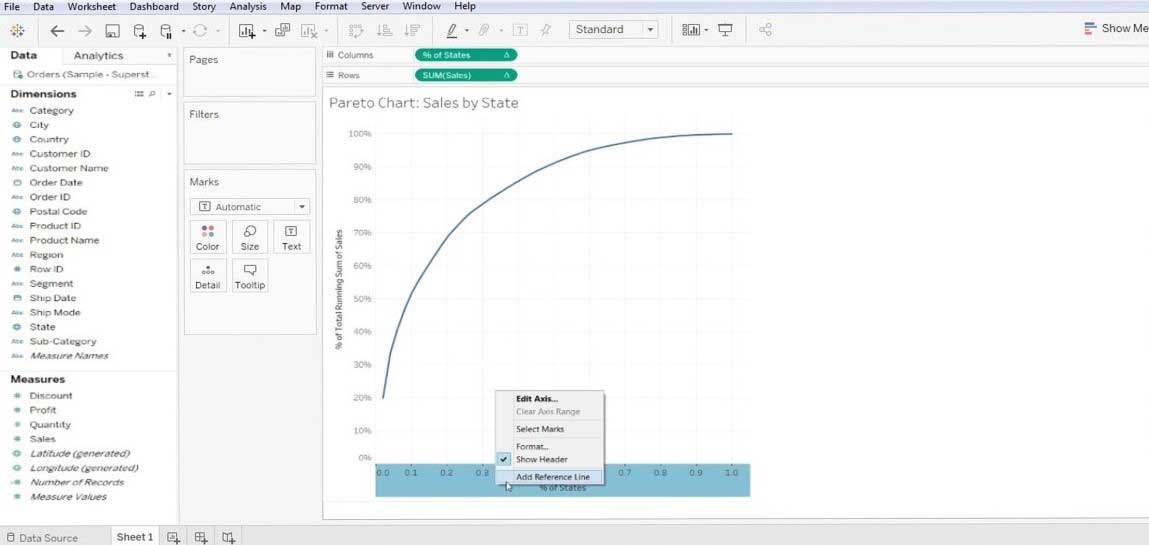Click the Share workbook icon
The height and width of the screenshot is (545, 1149).
[x=765, y=30]
